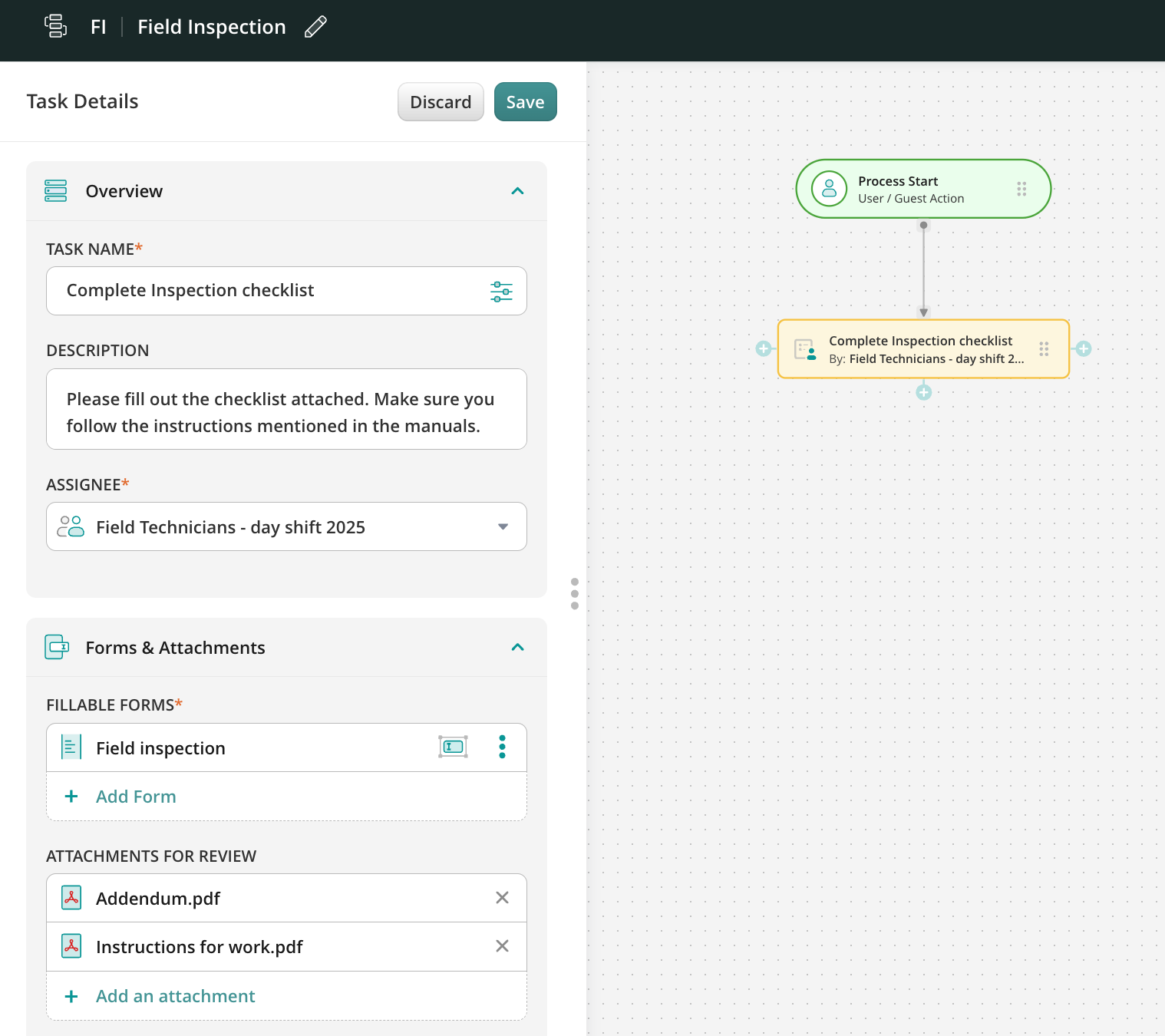Remove the Addendum.pdf attachment

(502, 898)
